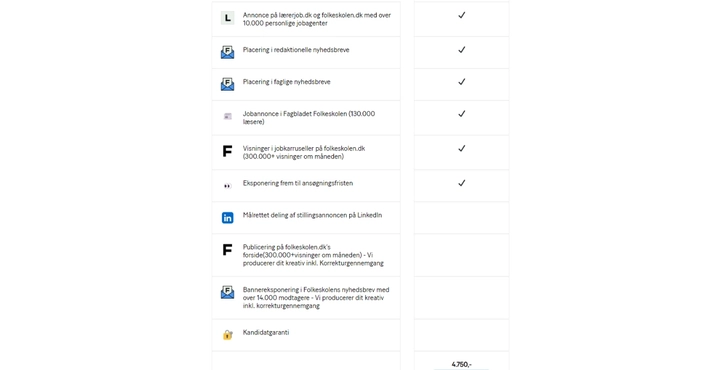
Task: Select Målrettet deling på LinkedIn text
Action: pyautogui.click(x=312, y=215)
